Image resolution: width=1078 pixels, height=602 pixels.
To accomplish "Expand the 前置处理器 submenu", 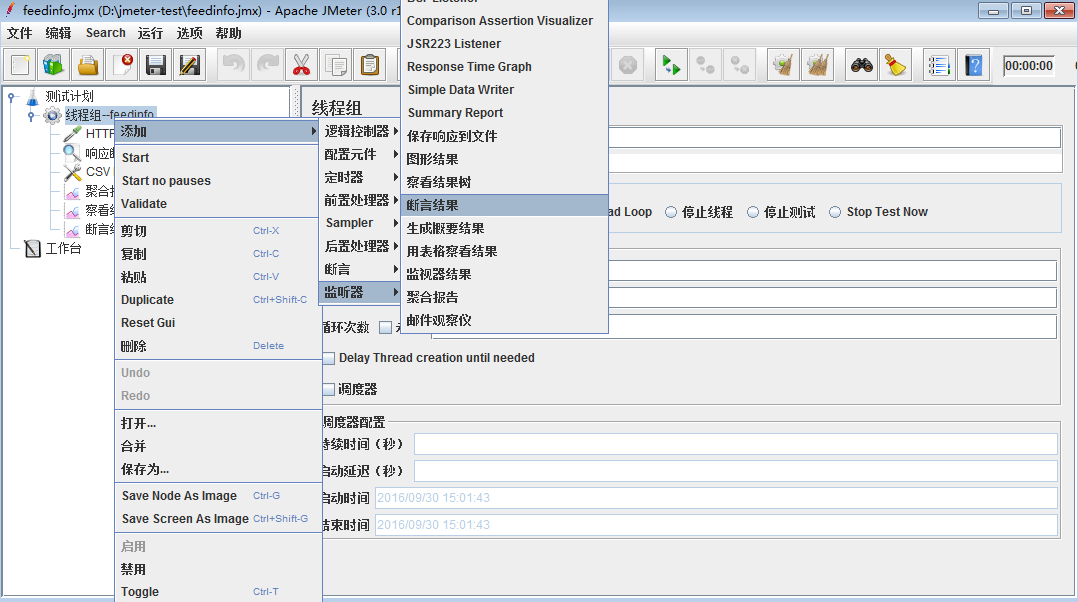I will click(x=360, y=200).
